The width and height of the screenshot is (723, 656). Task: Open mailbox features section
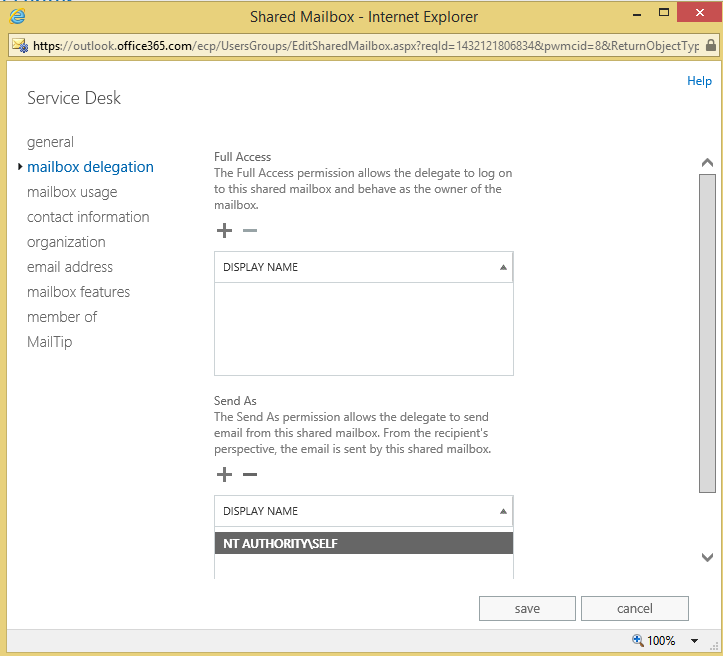tap(78, 292)
